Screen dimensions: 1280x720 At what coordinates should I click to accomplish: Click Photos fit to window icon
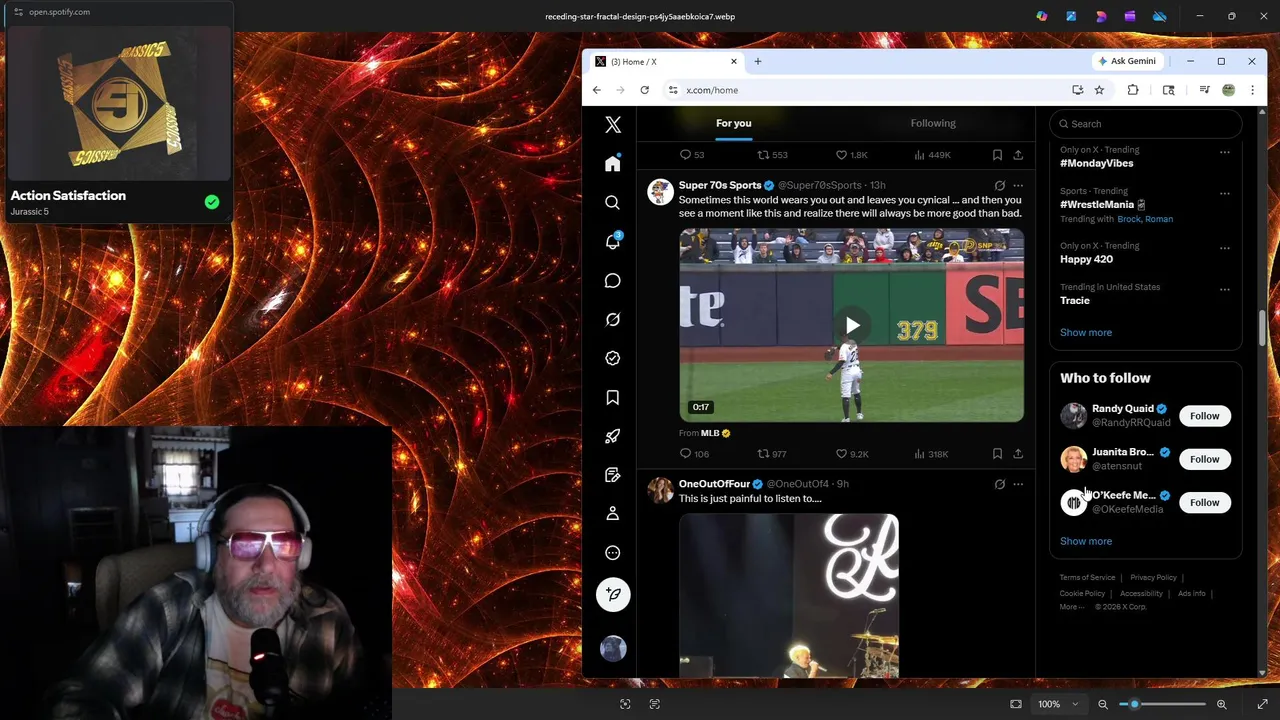(1016, 704)
